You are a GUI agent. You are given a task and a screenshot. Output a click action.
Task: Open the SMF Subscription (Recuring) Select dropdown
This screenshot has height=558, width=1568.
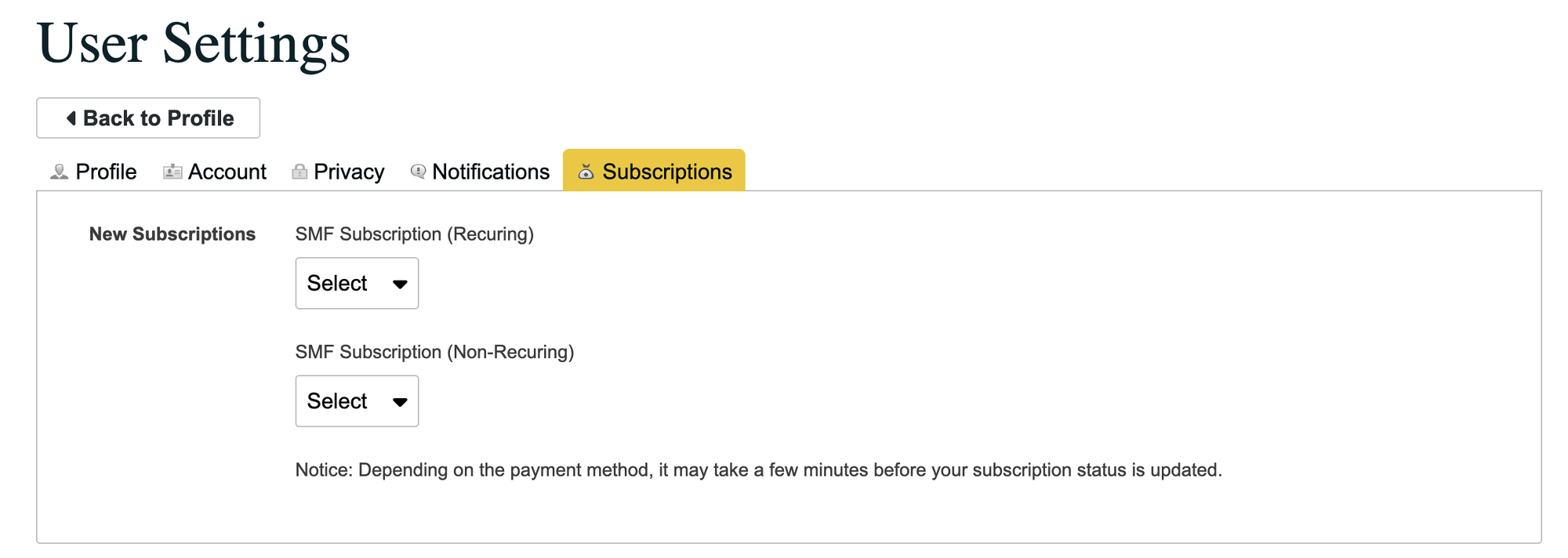(x=356, y=283)
